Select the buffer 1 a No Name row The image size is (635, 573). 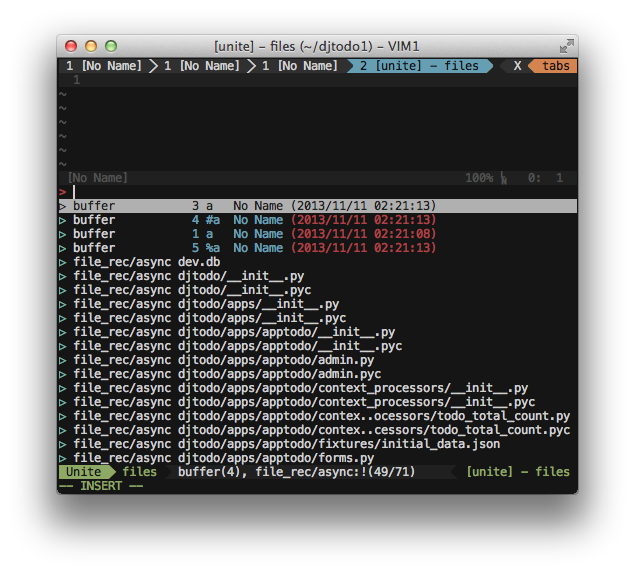[x=318, y=234]
